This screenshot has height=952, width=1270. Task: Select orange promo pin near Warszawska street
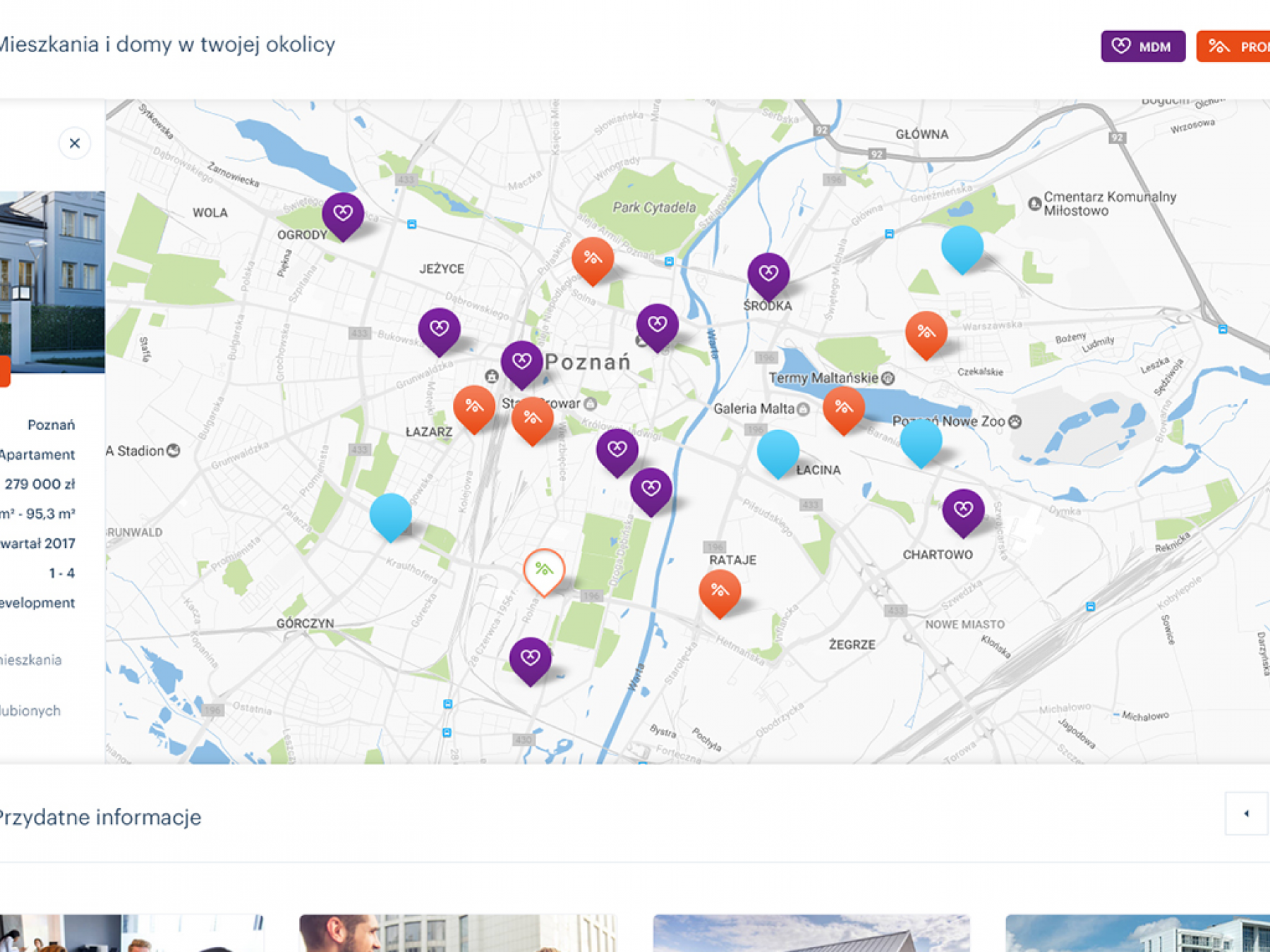[926, 334]
